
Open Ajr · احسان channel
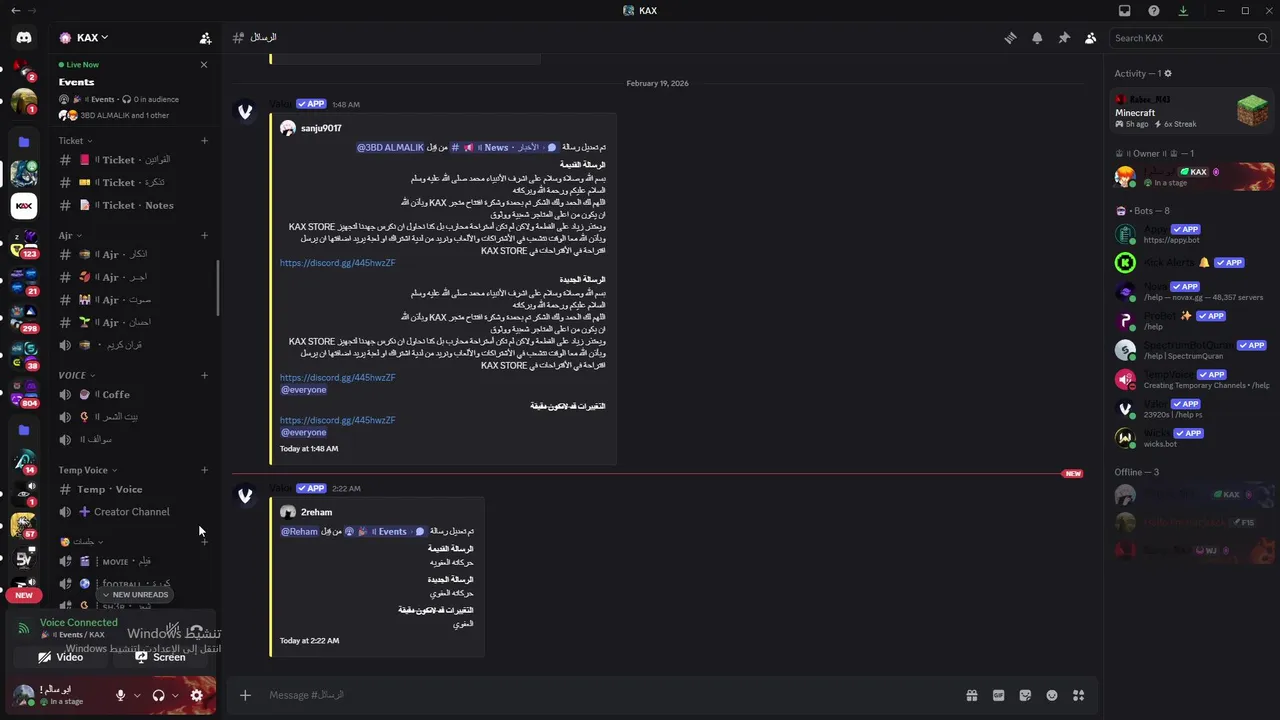click(133, 322)
